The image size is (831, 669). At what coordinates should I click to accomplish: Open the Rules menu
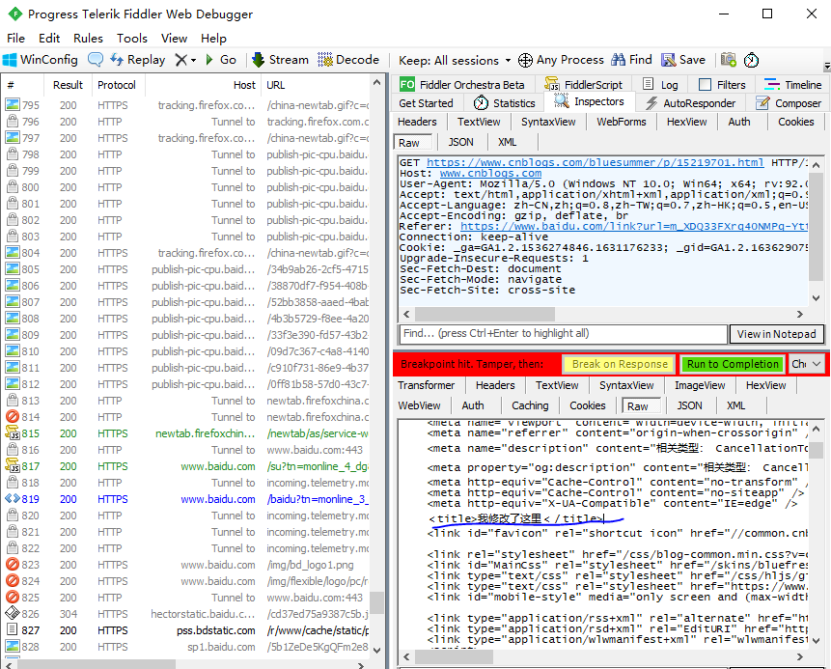coord(88,38)
